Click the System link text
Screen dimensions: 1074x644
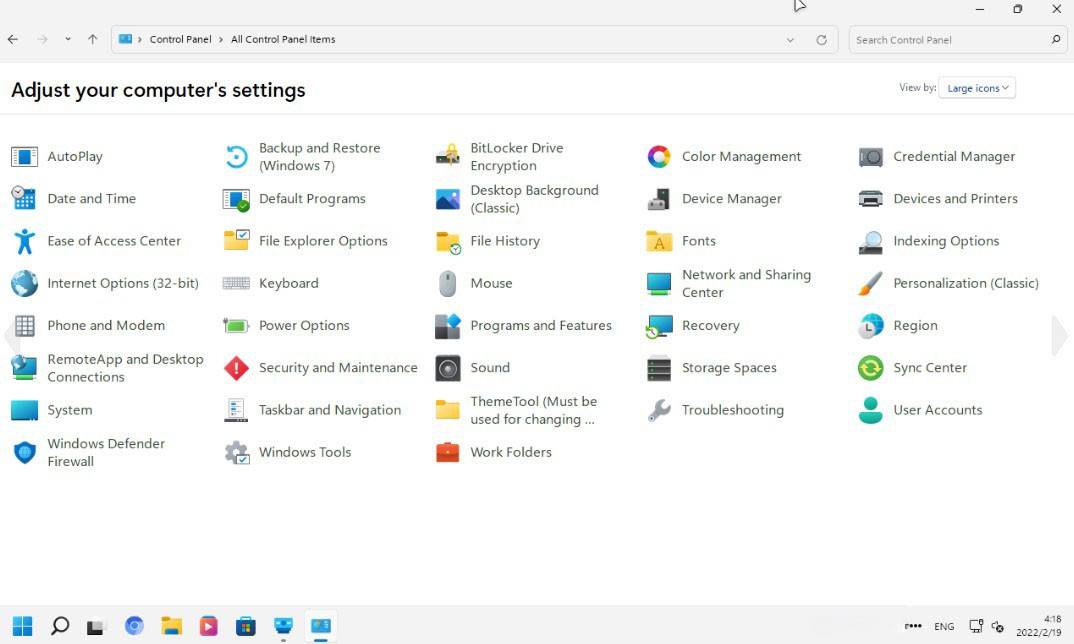tap(70, 410)
